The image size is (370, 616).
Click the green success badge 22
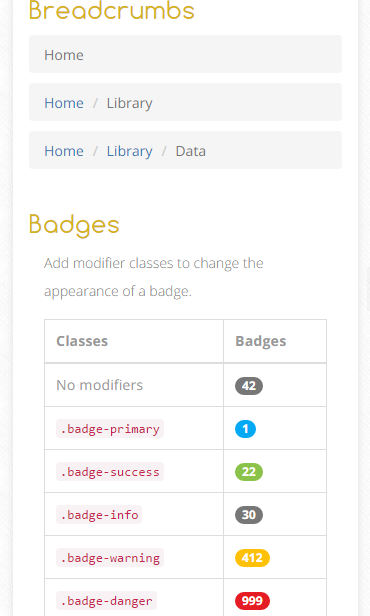pos(249,471)
